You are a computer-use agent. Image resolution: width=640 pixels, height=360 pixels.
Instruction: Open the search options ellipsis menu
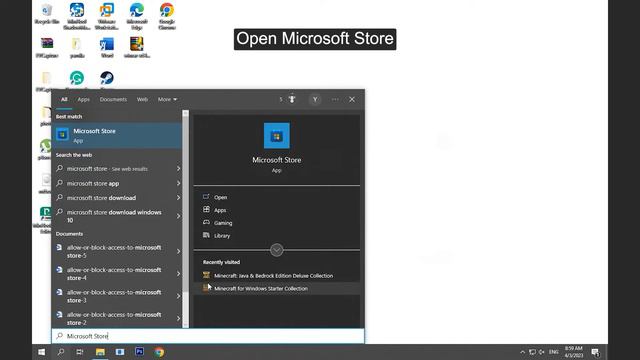click(x=335, y=99)
